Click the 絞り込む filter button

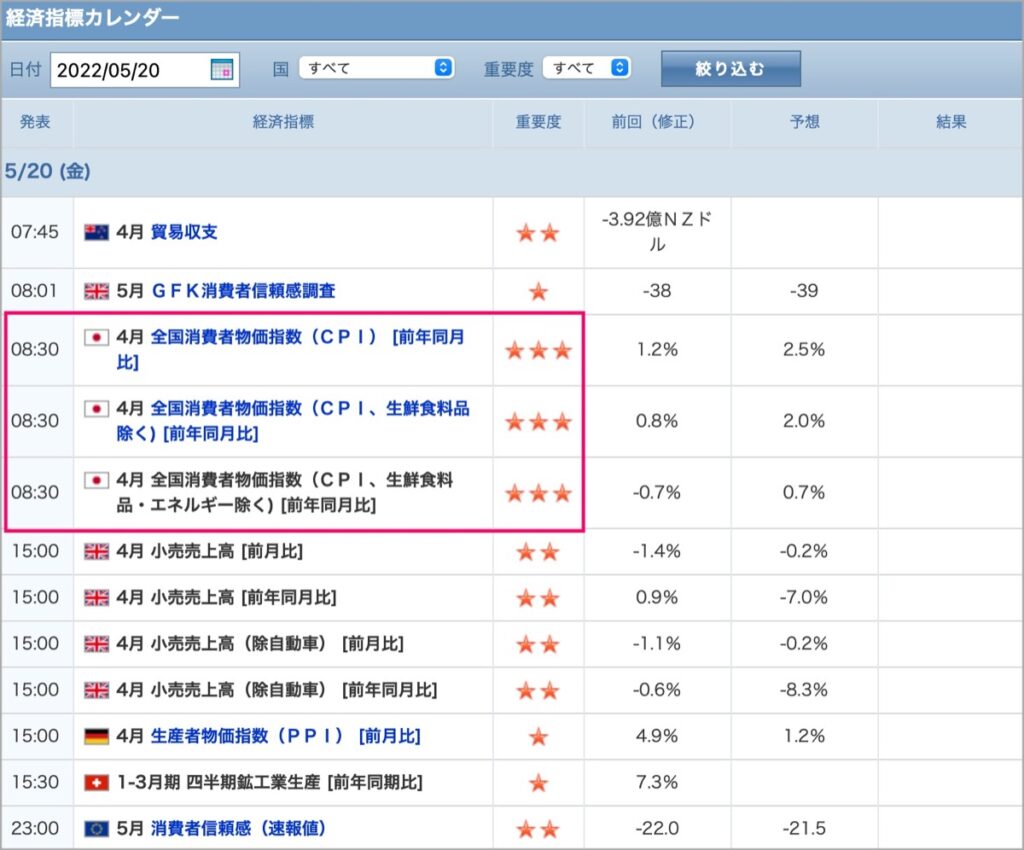[x=731, y=69]
